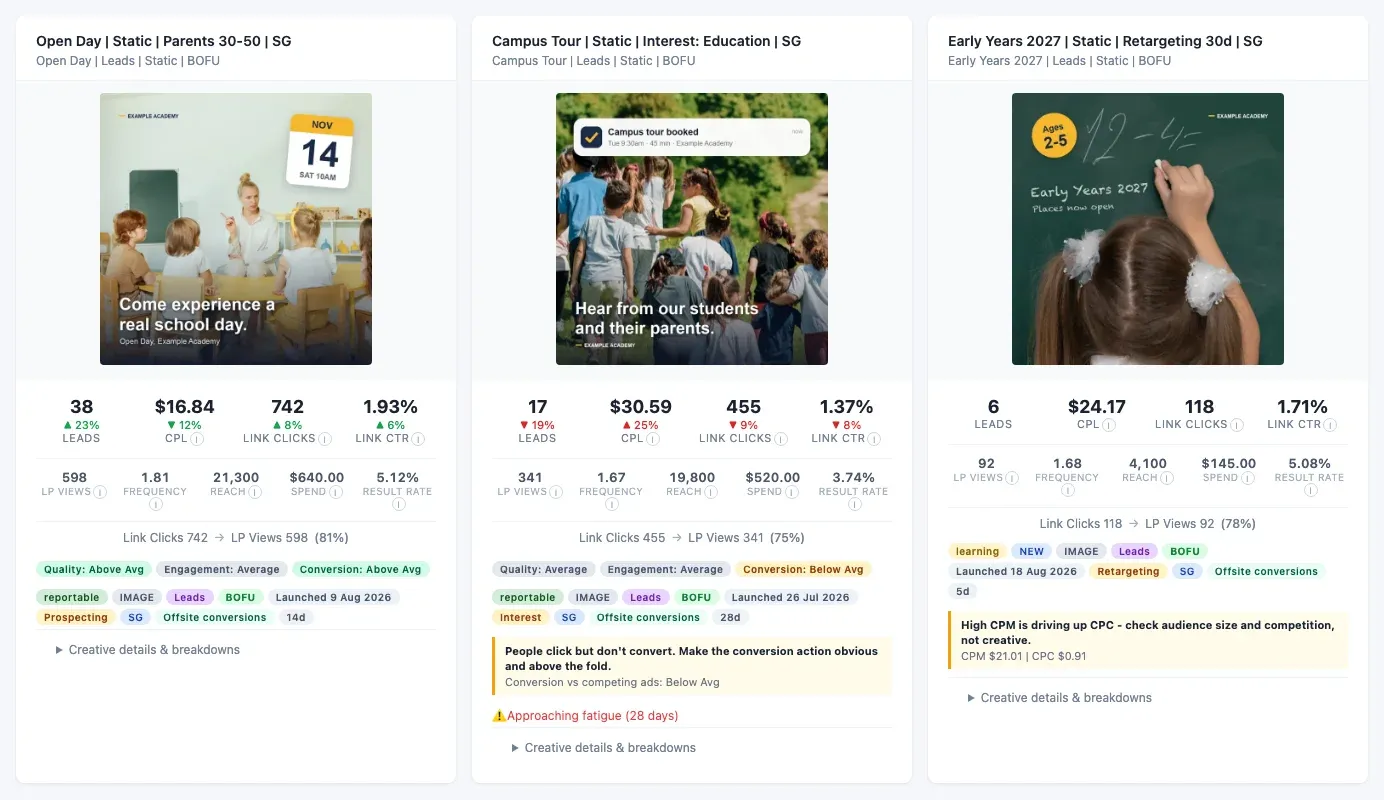Screen dimensions: 1384x800
Task: Click the 'Approaching fatigue (28 days)' warning
Action: coord(585,716)
